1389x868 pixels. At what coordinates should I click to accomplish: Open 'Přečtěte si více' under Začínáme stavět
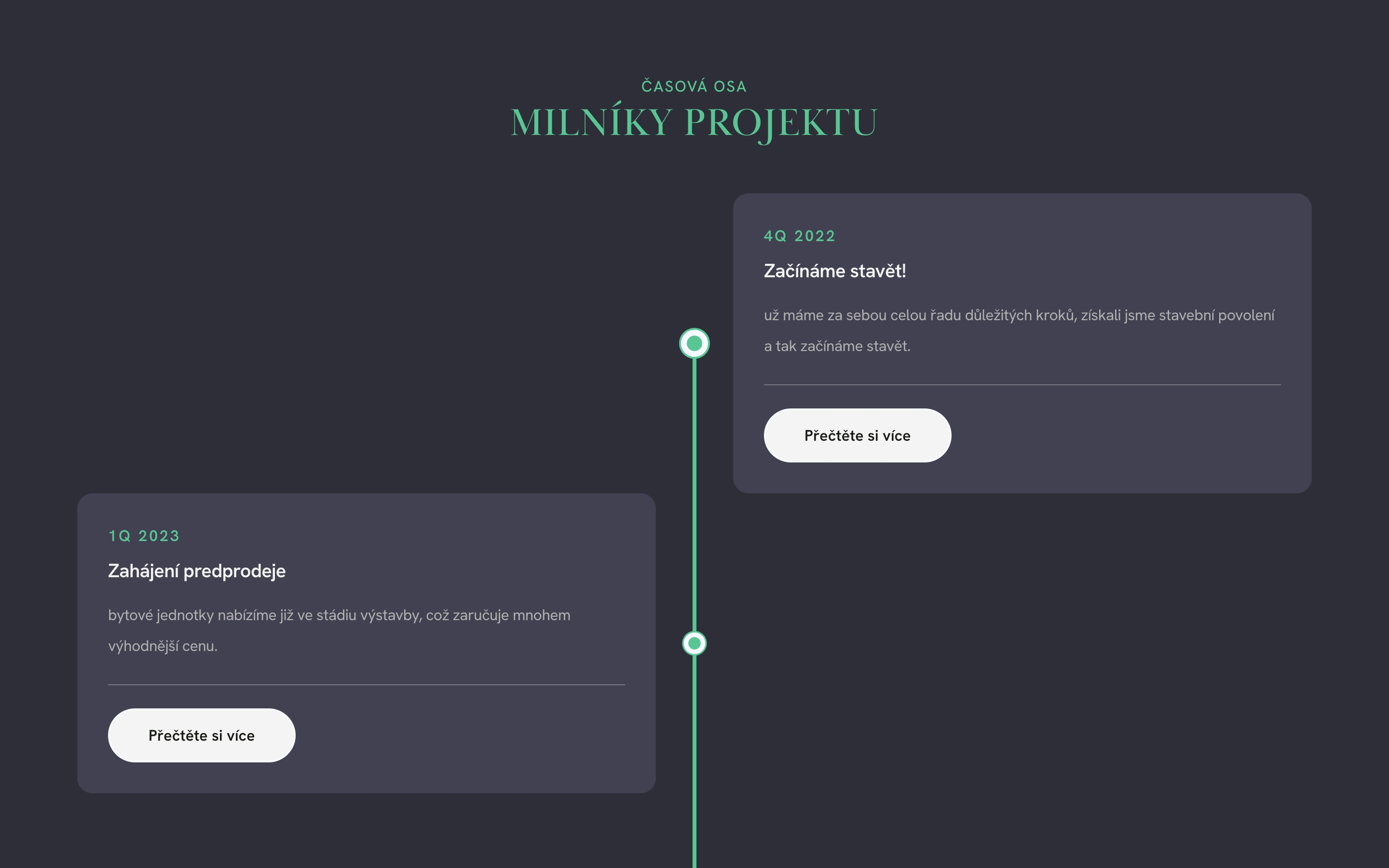tap(857, 436)
